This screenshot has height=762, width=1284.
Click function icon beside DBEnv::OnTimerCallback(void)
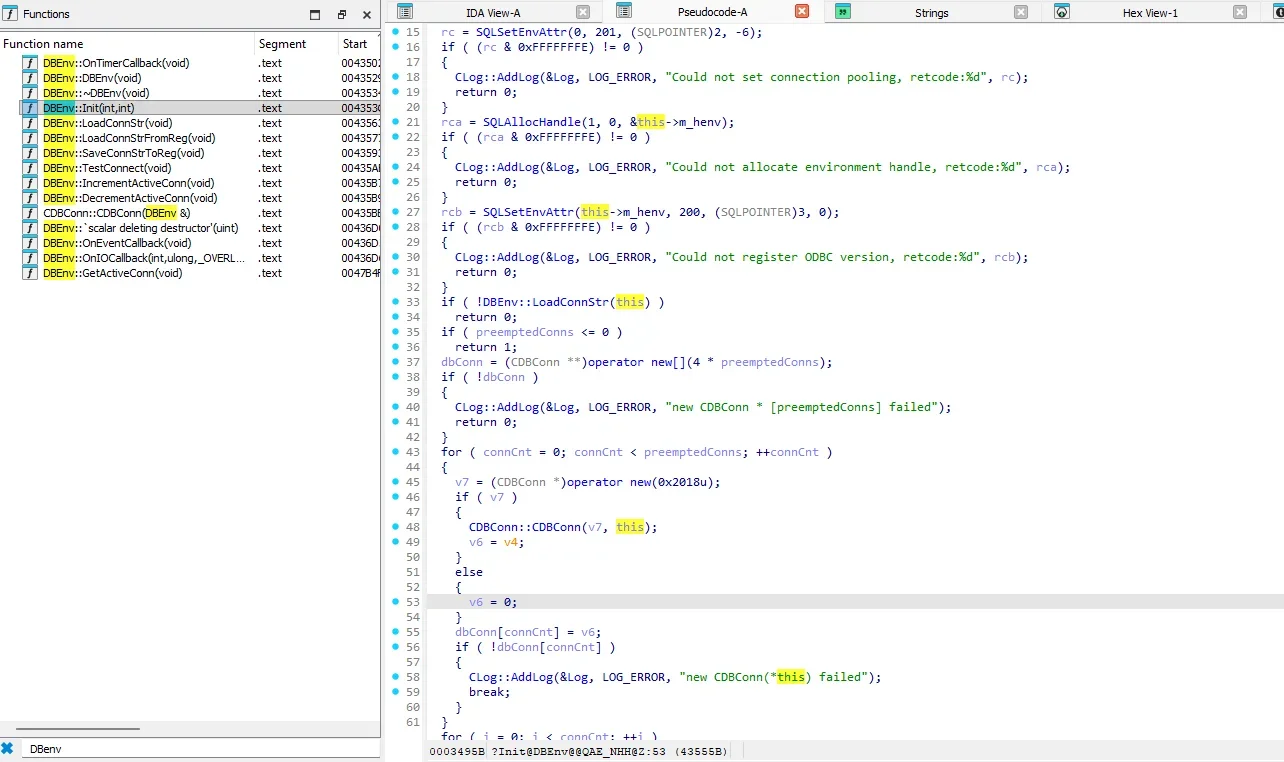[x=31, y=63]
